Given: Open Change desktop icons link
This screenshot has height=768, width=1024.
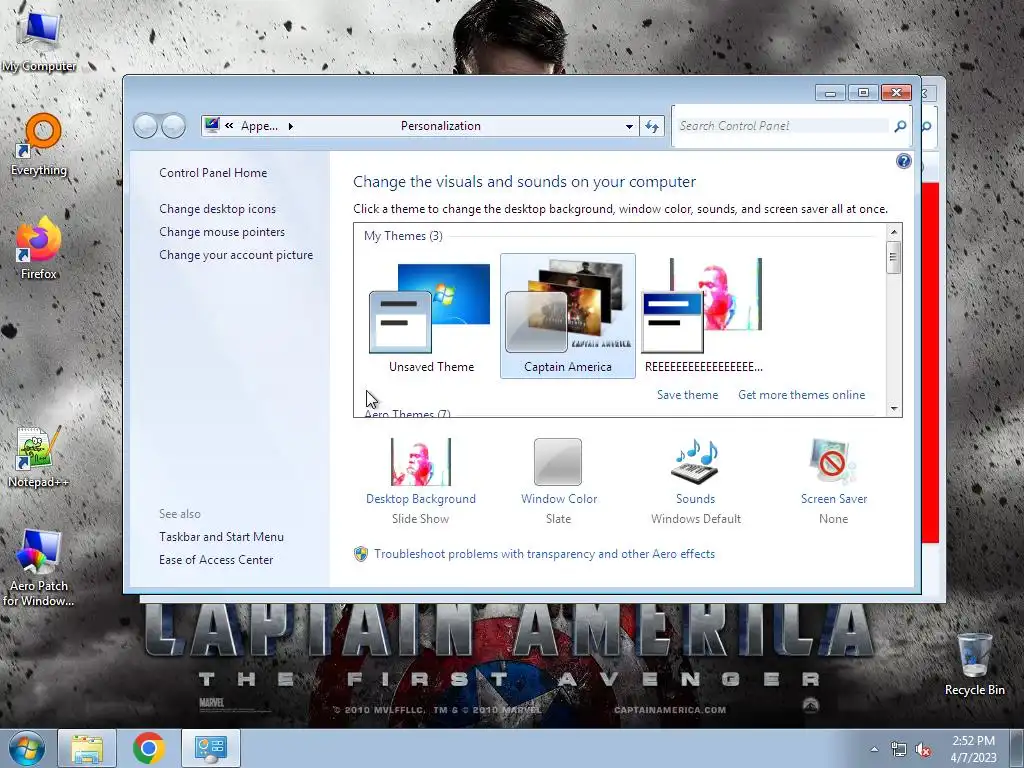Looking at the screenshot, I should tap(217, 209).
